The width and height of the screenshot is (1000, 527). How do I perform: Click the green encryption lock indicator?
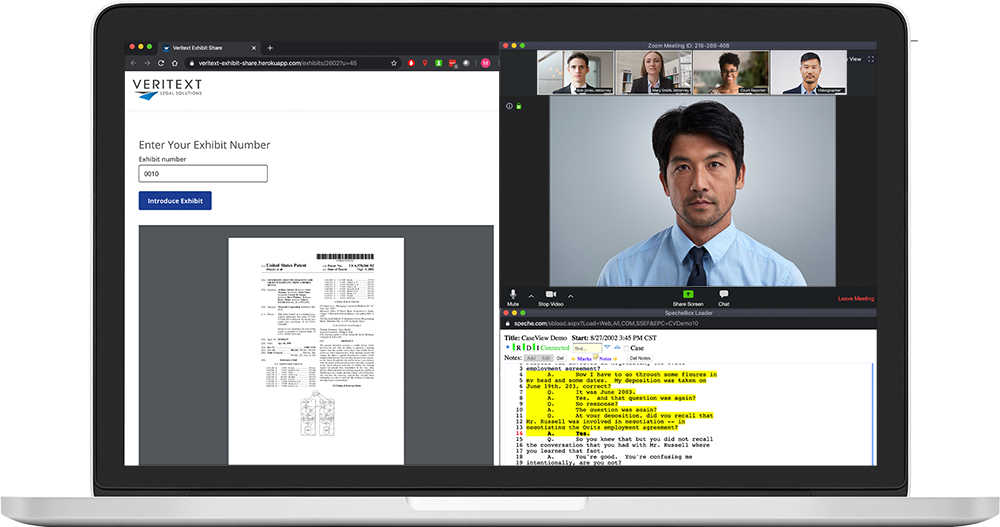(518, 106)
